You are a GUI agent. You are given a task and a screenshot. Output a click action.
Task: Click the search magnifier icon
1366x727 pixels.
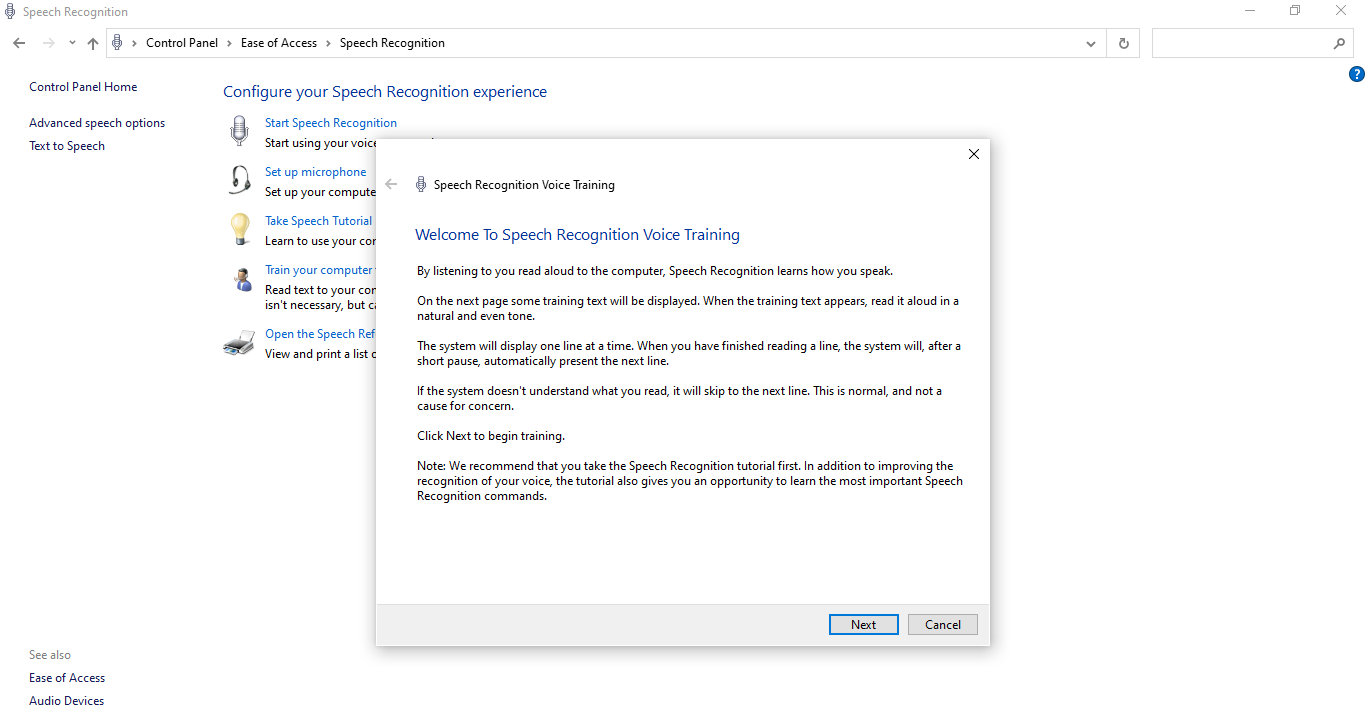[x=1339, y=43]
